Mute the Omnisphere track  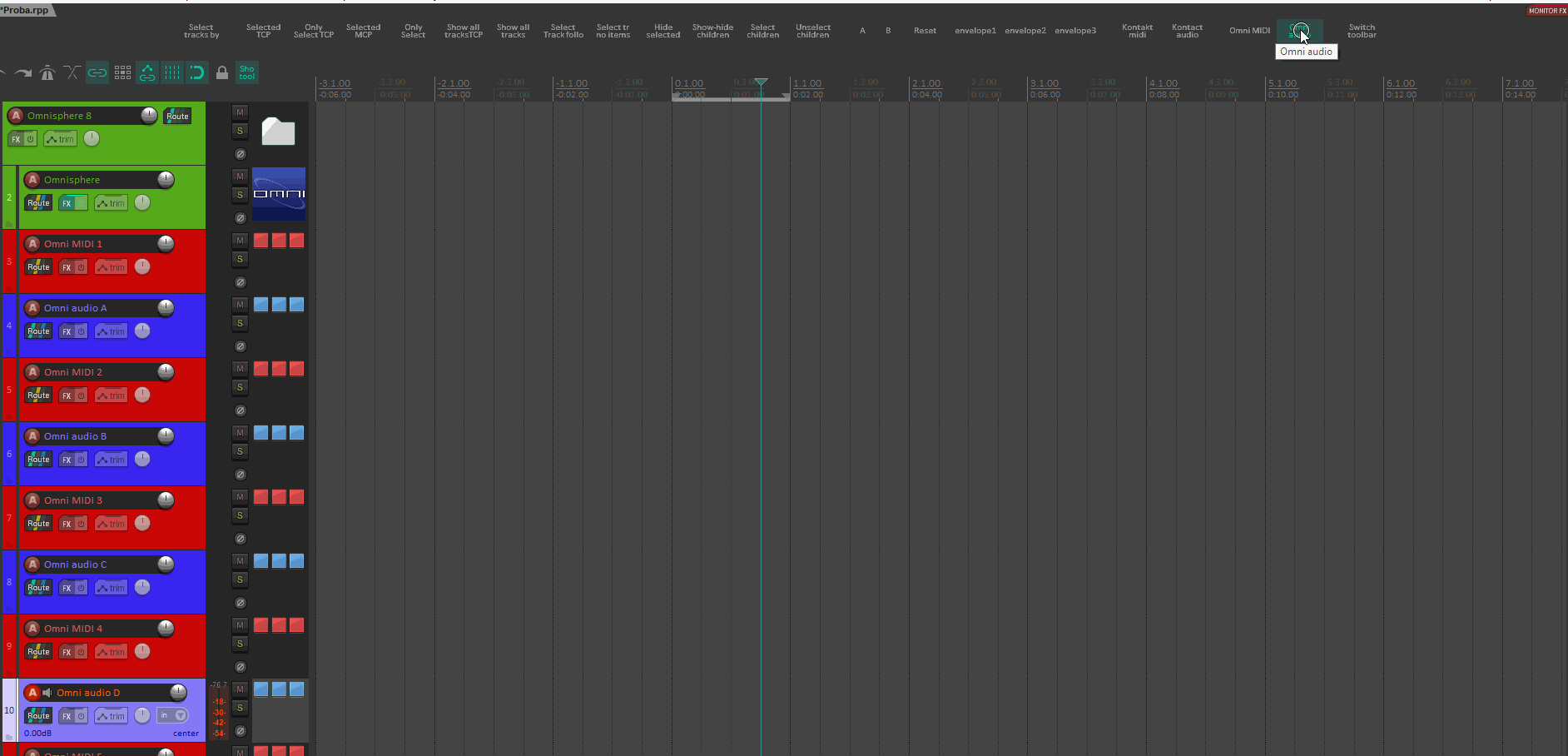(240, 177)
